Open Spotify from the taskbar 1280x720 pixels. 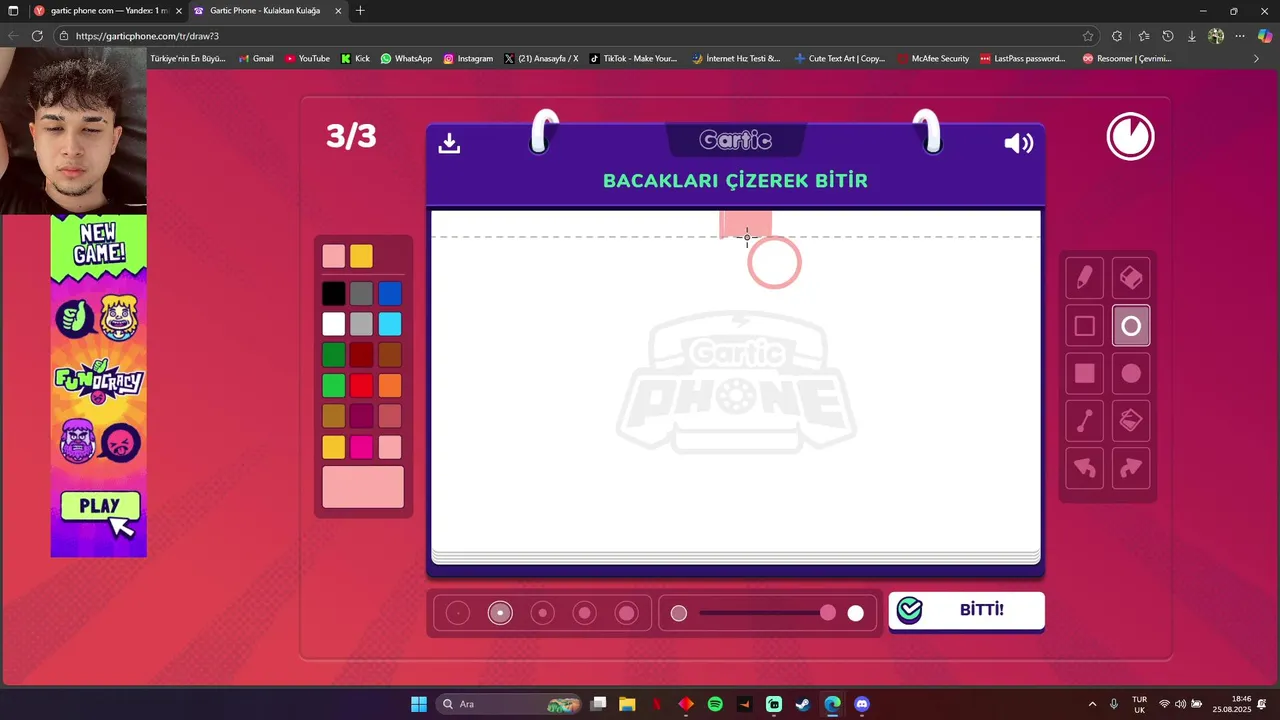click(x=715, y=704)
